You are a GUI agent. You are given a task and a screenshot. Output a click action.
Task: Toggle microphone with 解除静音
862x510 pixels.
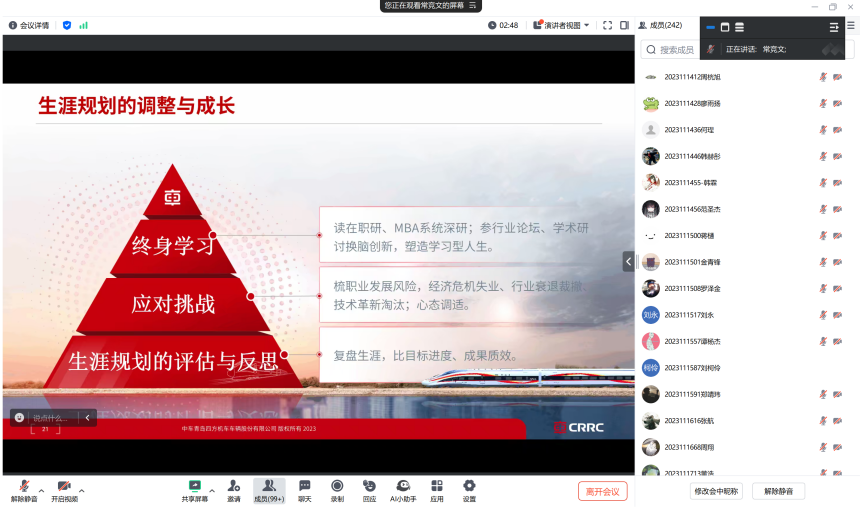[x=24, y=489]
